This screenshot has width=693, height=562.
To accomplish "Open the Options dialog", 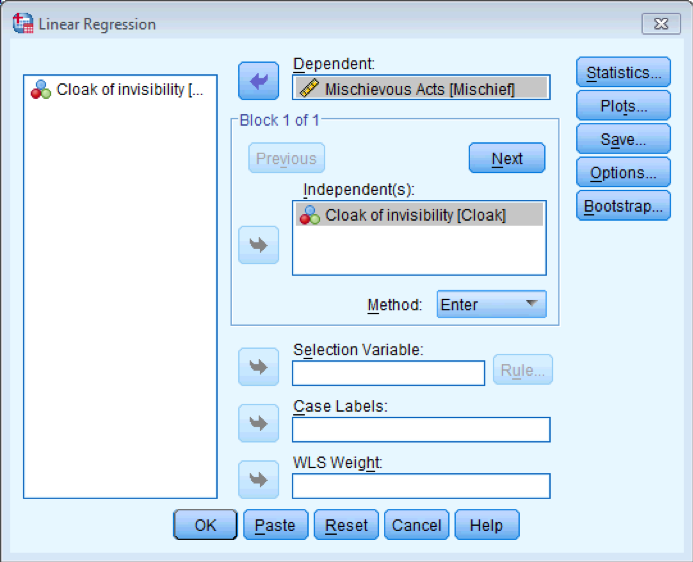I will [623, 172].
